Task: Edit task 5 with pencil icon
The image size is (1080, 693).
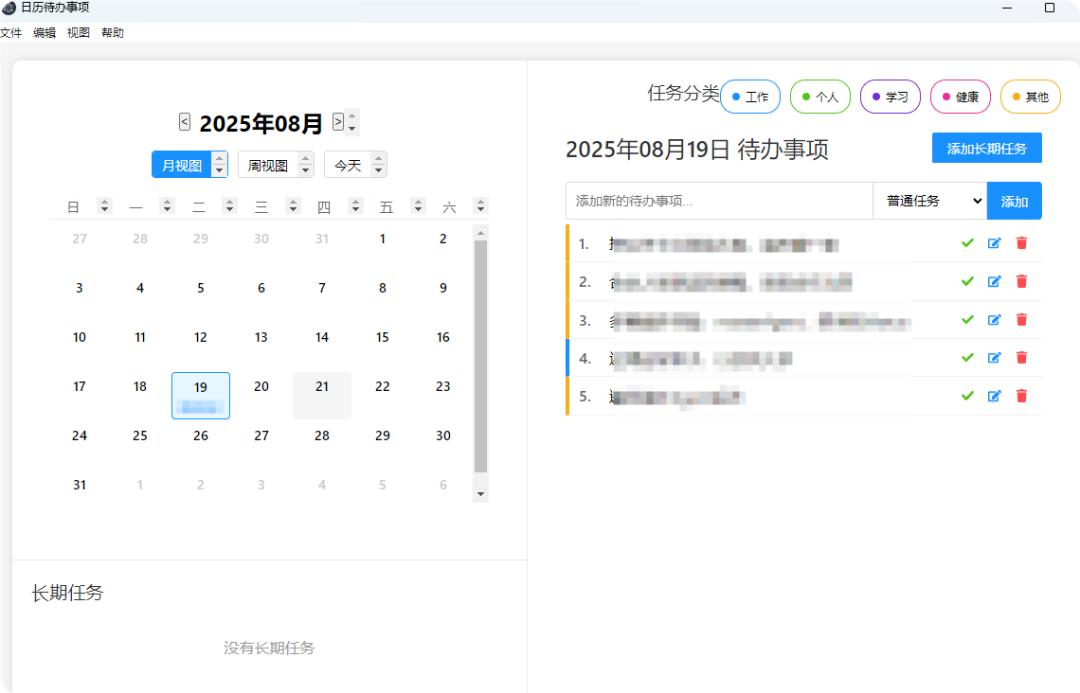Action: pos(994,396)
